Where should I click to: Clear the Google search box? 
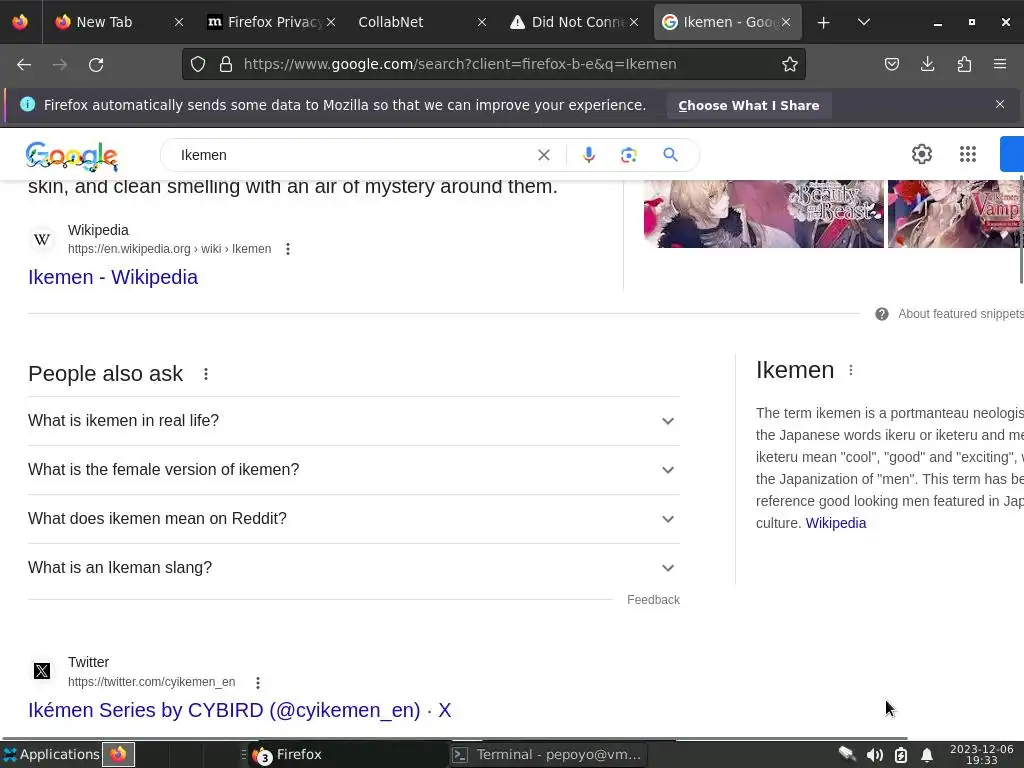pyautogui.click(x=543, y=155)
